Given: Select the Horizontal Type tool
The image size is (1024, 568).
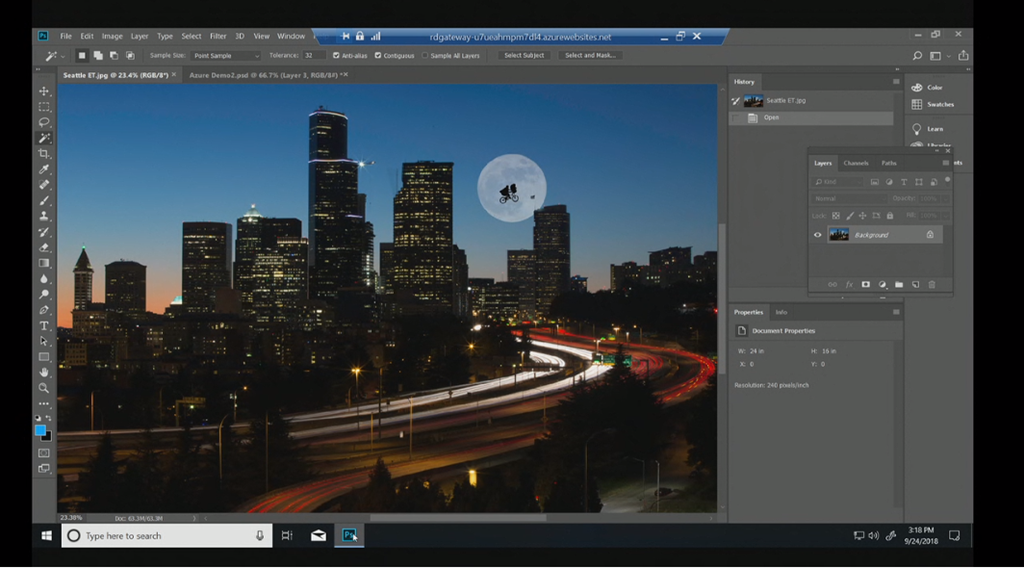Looking at the screenshot, I should (44, 326).
